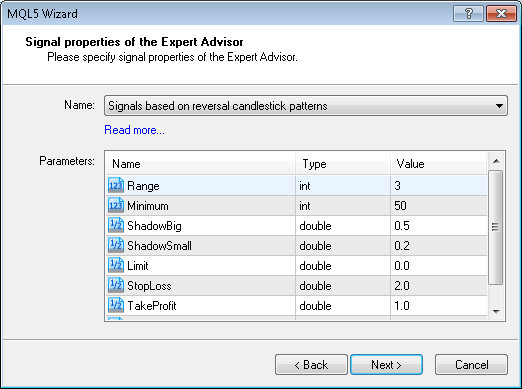Click the double type cell for TakeProfit
This screenshot has height=389, width=522.
tap(343, 306)
